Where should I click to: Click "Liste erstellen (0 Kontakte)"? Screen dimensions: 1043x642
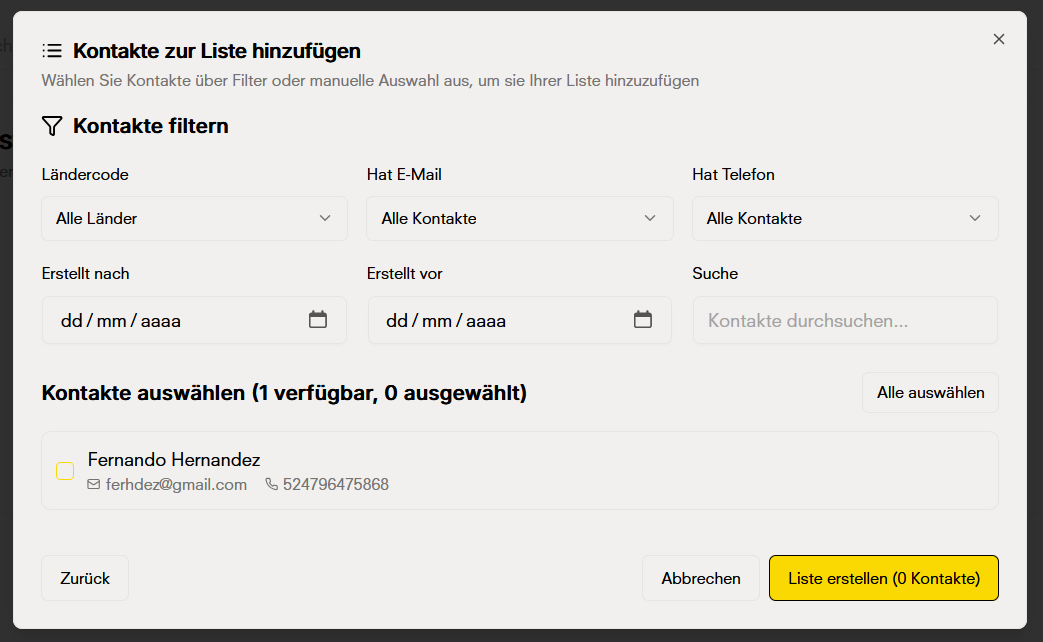point(883,578)
